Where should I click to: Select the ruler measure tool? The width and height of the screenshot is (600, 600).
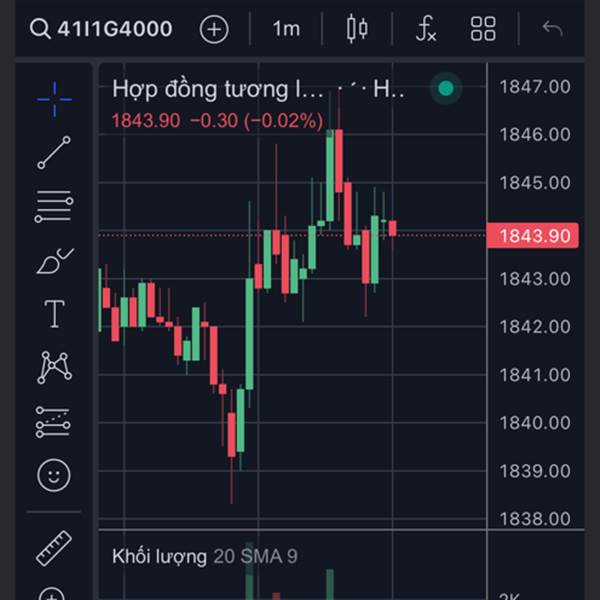54,549
